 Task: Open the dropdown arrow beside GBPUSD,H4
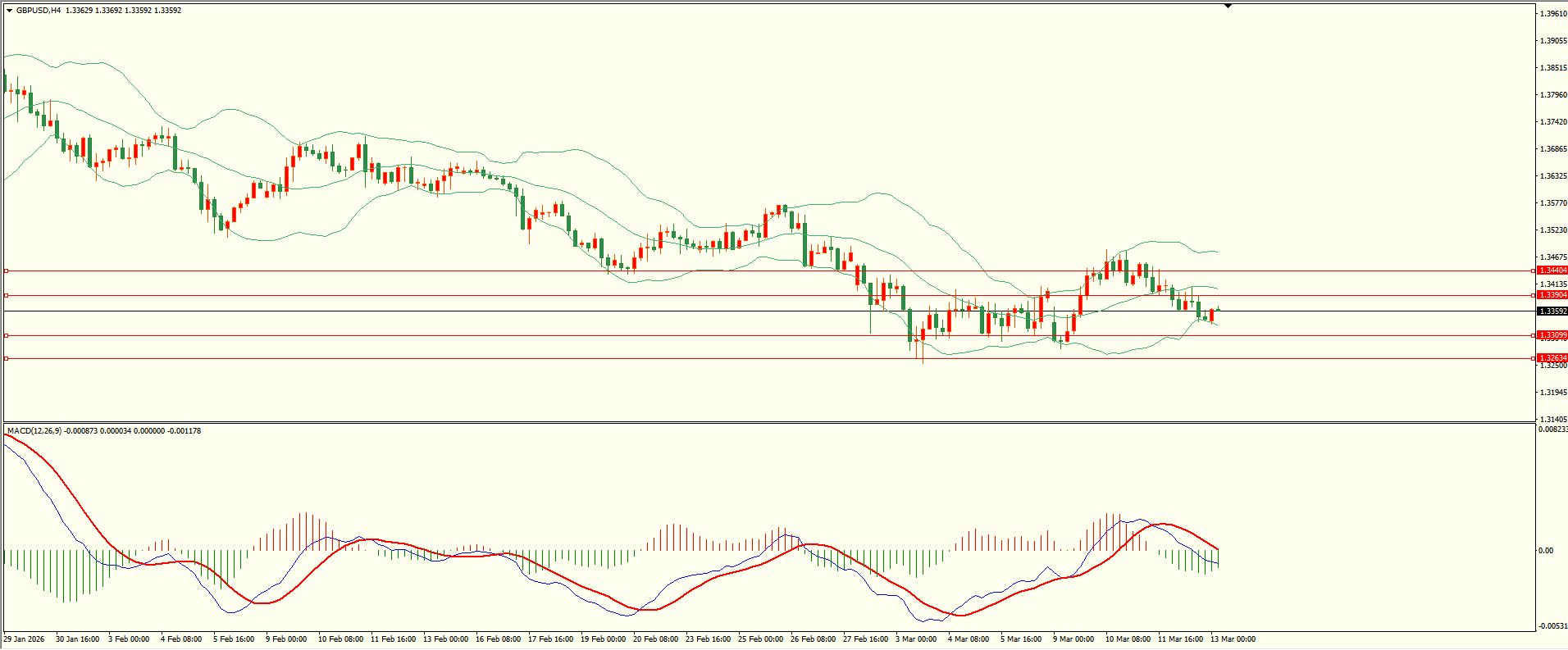[9, 11]
